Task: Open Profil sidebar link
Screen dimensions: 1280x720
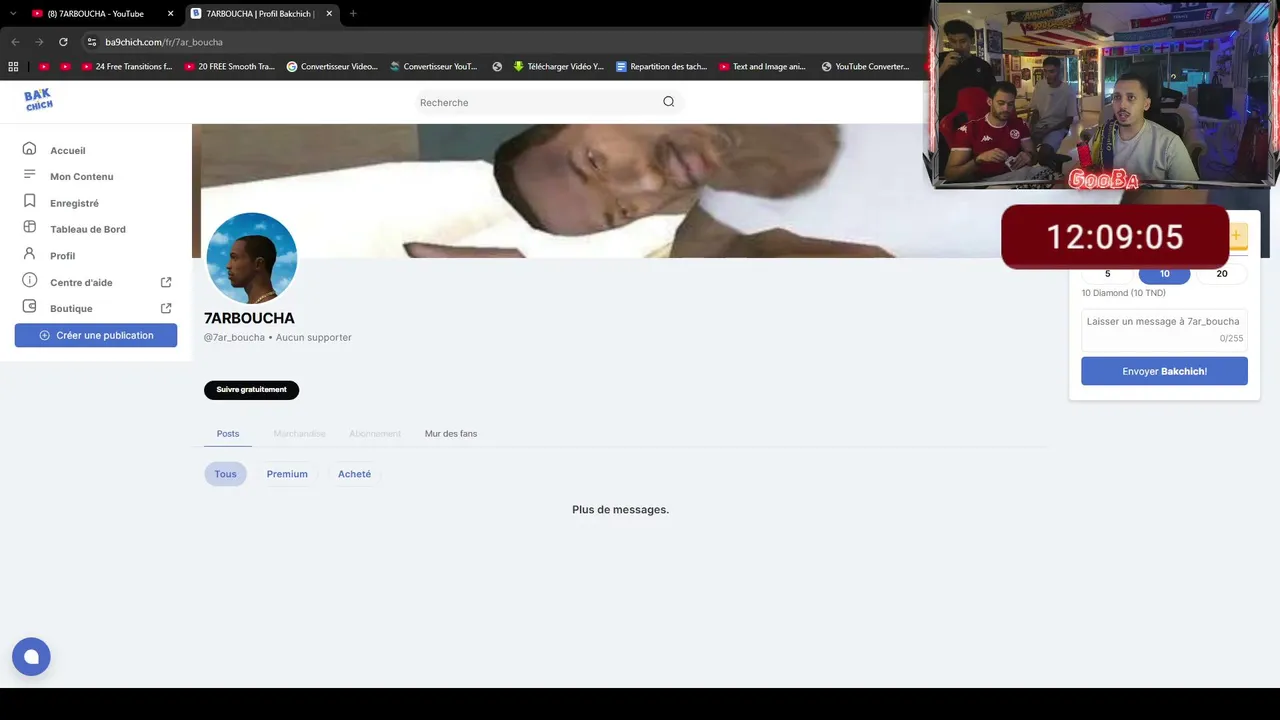Action: (x=63, y=256)
